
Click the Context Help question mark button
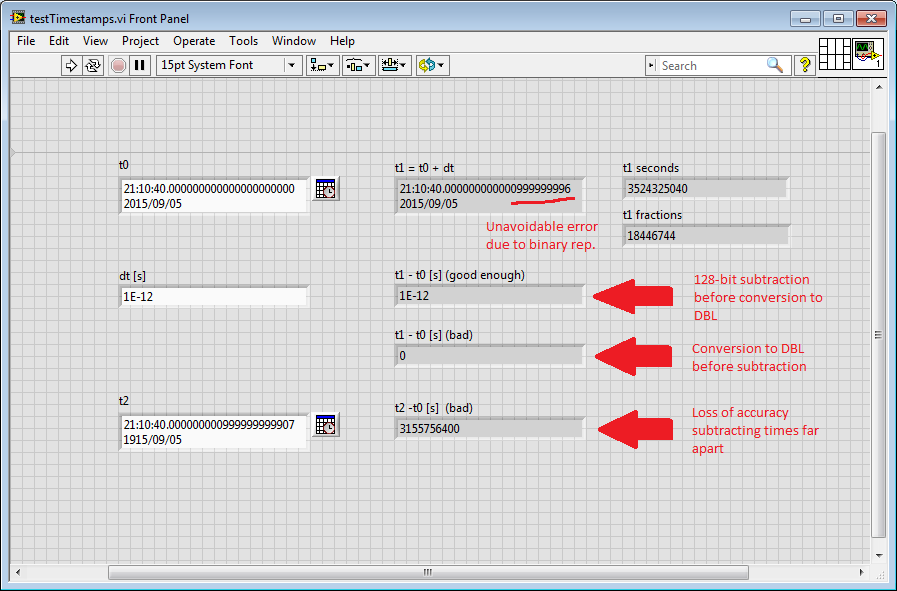(805, 65)
